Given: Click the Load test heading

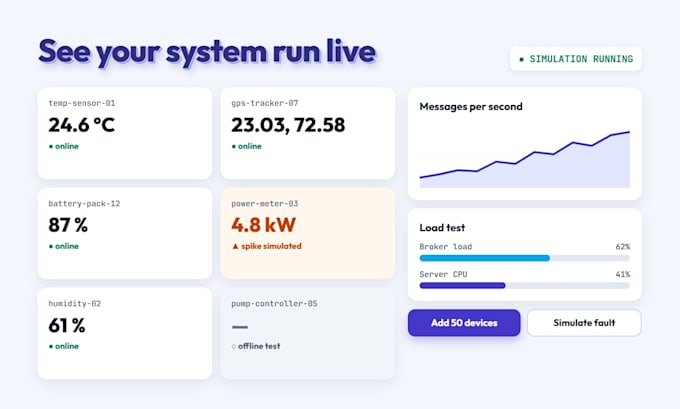Looking at the screenshot, I should pyautogui.click(x=442, y=228).
